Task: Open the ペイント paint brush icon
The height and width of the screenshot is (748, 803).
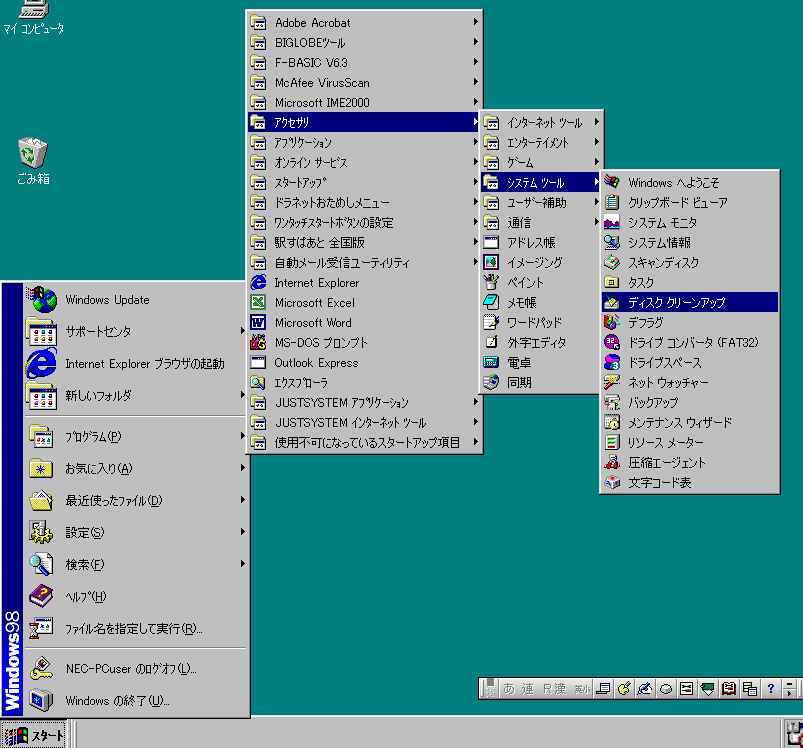Action: (x=491, y=282)
